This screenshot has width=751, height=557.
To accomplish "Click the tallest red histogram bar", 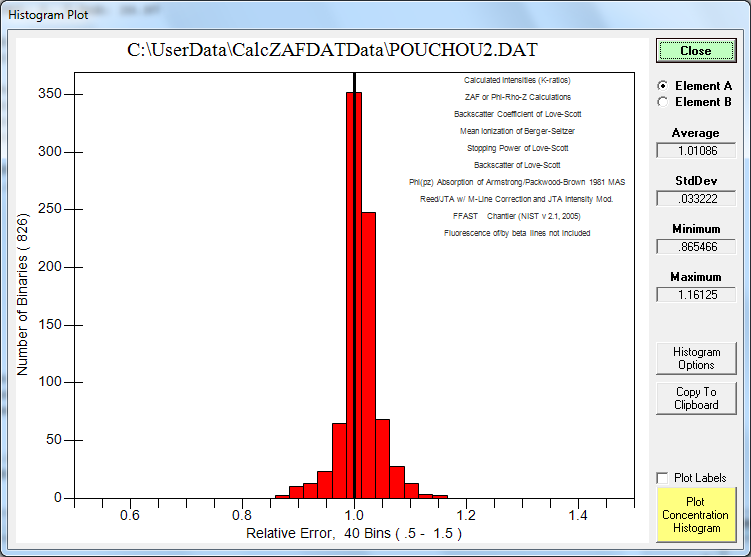I will [x=354, y=300].
